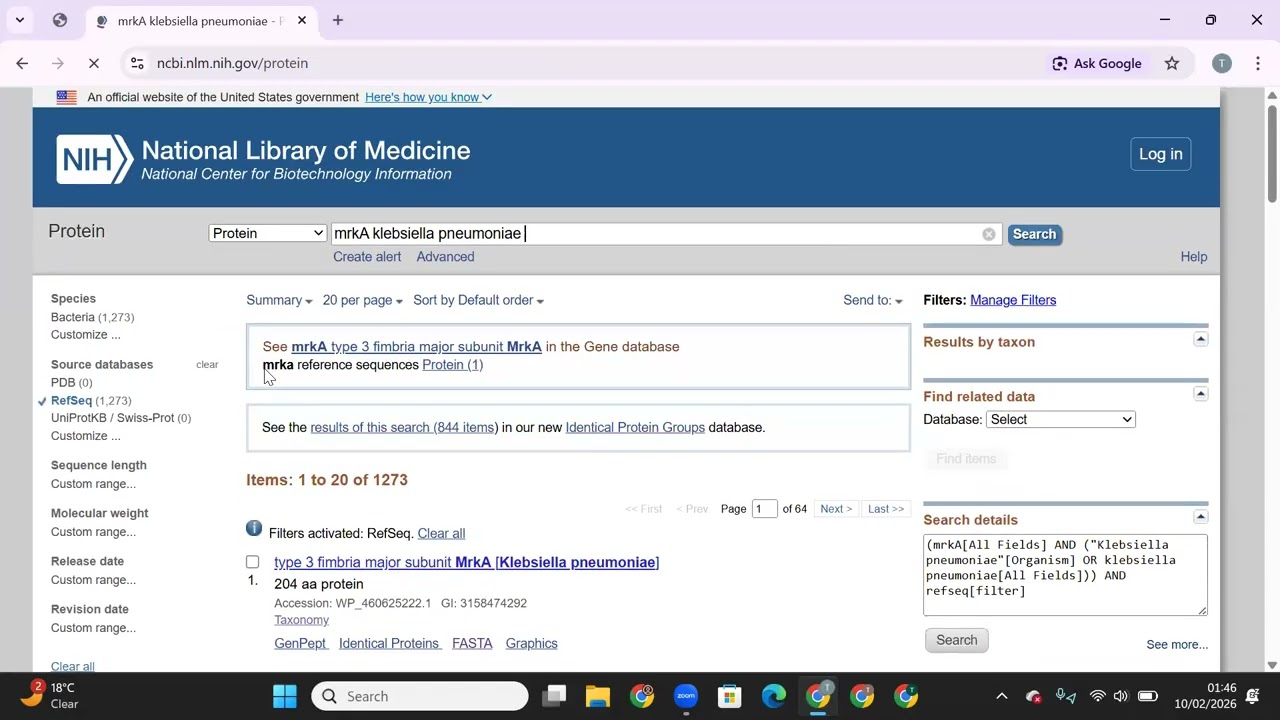Click the browser back arrow

click(22, 63)
